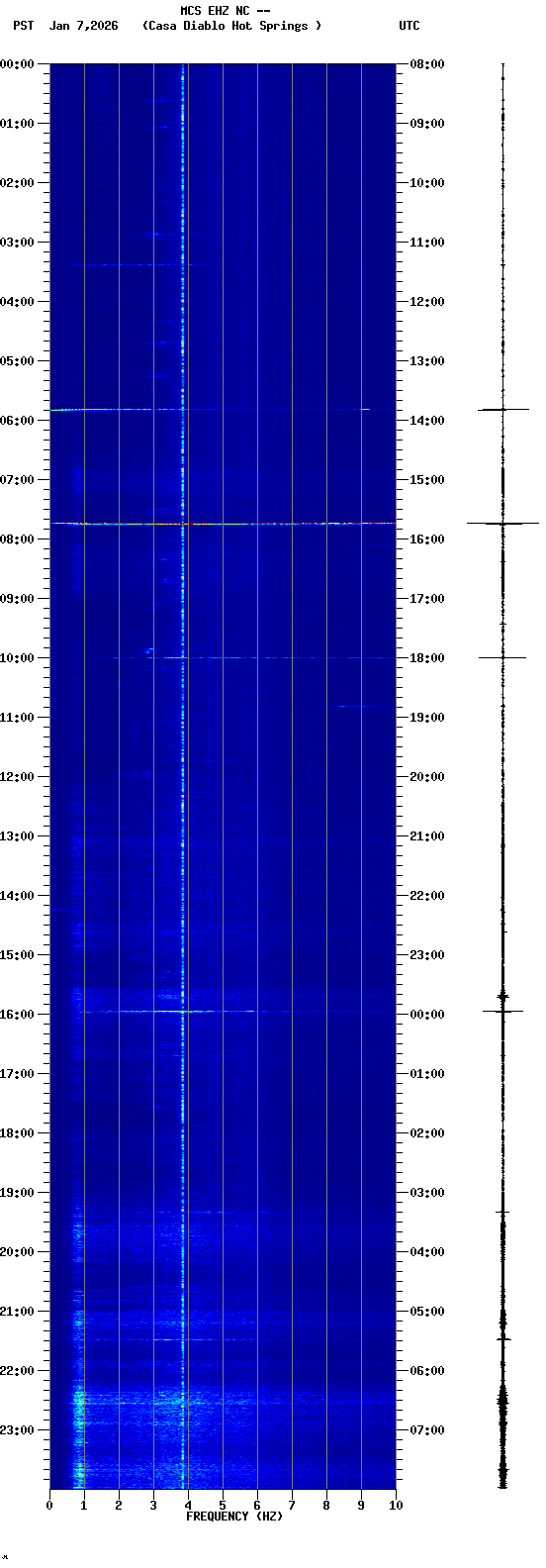Click the 13:00 PST time label
The image size is (546, 1568).
[17, 836]
